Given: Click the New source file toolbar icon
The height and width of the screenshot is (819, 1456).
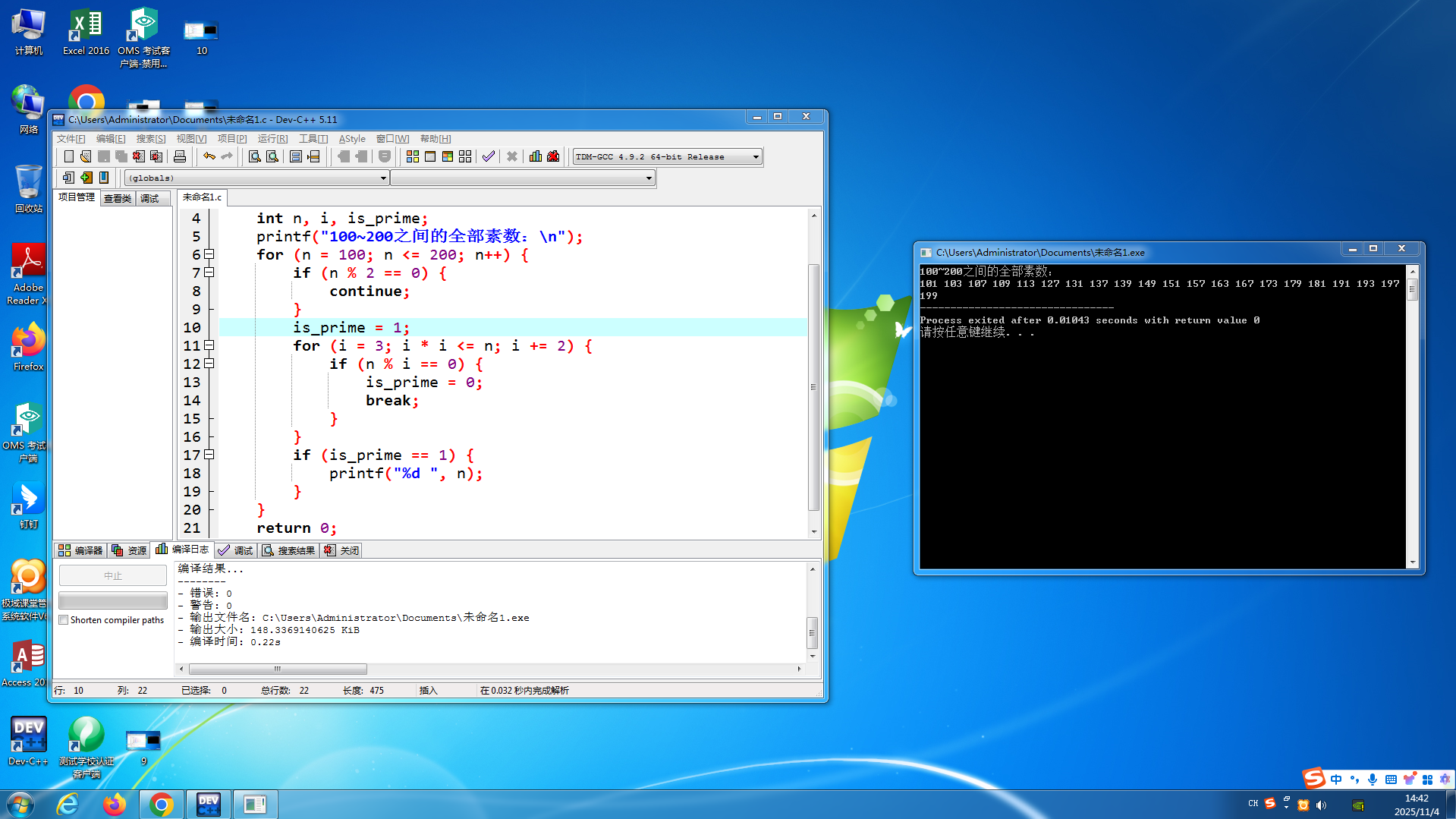Looking at the screenshot, I should tap(69, 156).
